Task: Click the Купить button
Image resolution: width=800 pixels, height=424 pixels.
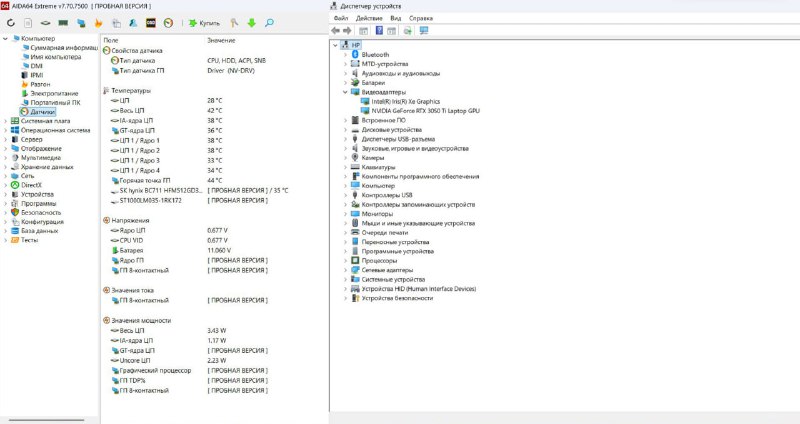Action: (204, 23)
